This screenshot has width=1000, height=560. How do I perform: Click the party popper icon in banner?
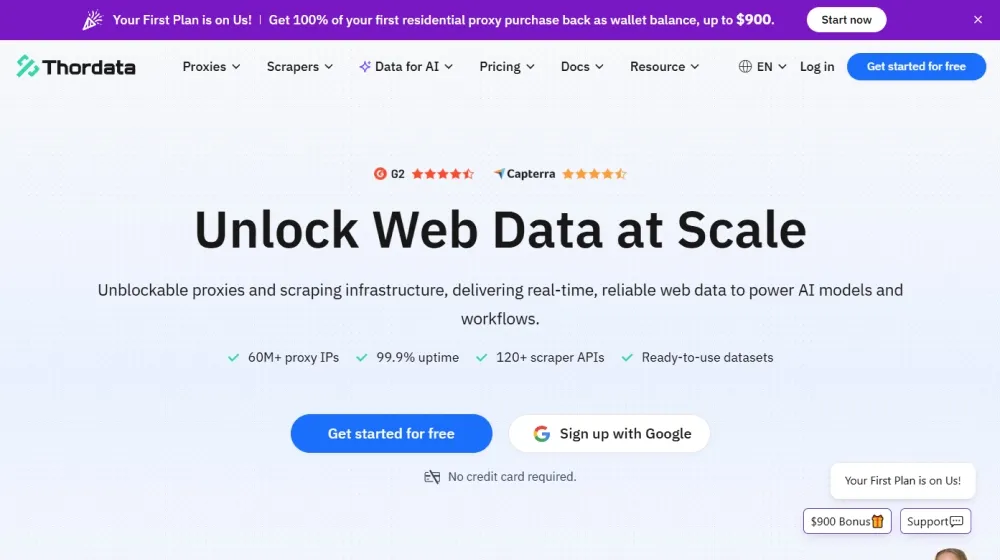point(92,20)
